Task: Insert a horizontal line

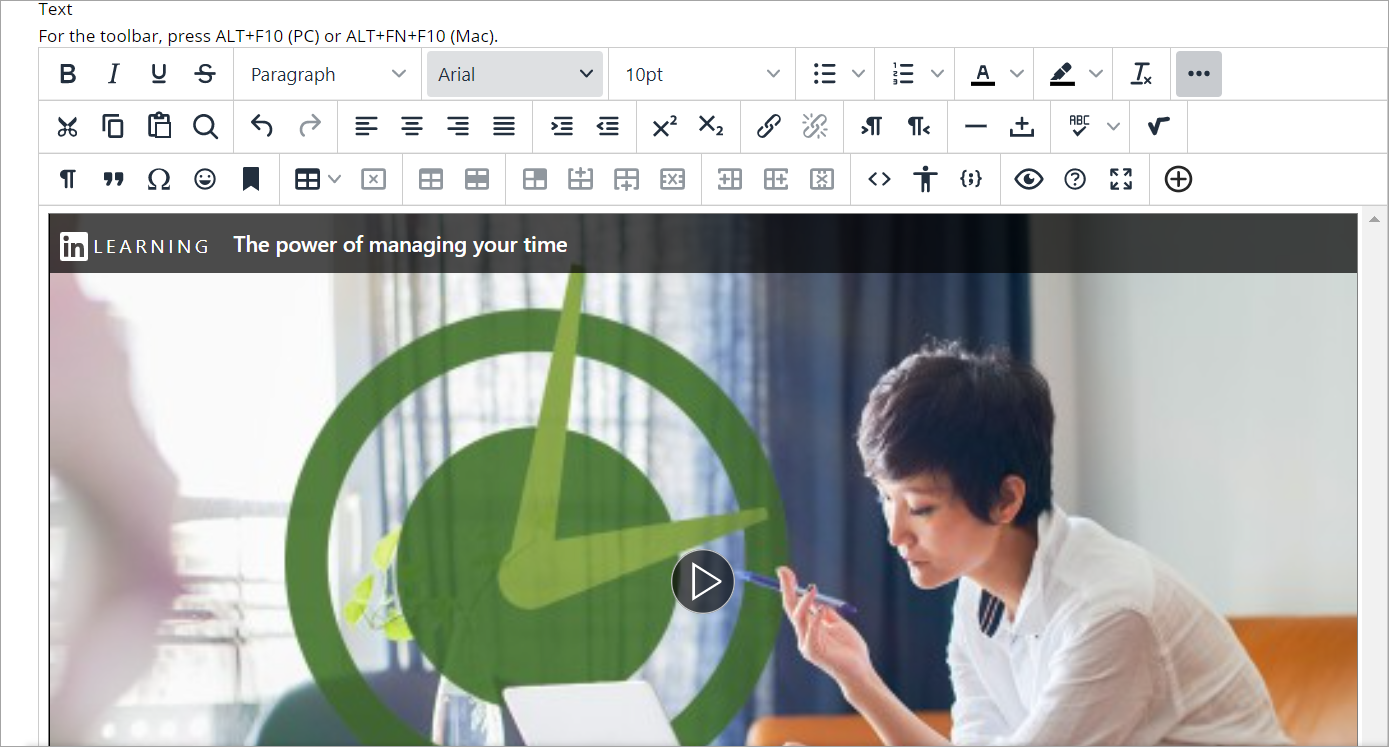Action: 976,126
